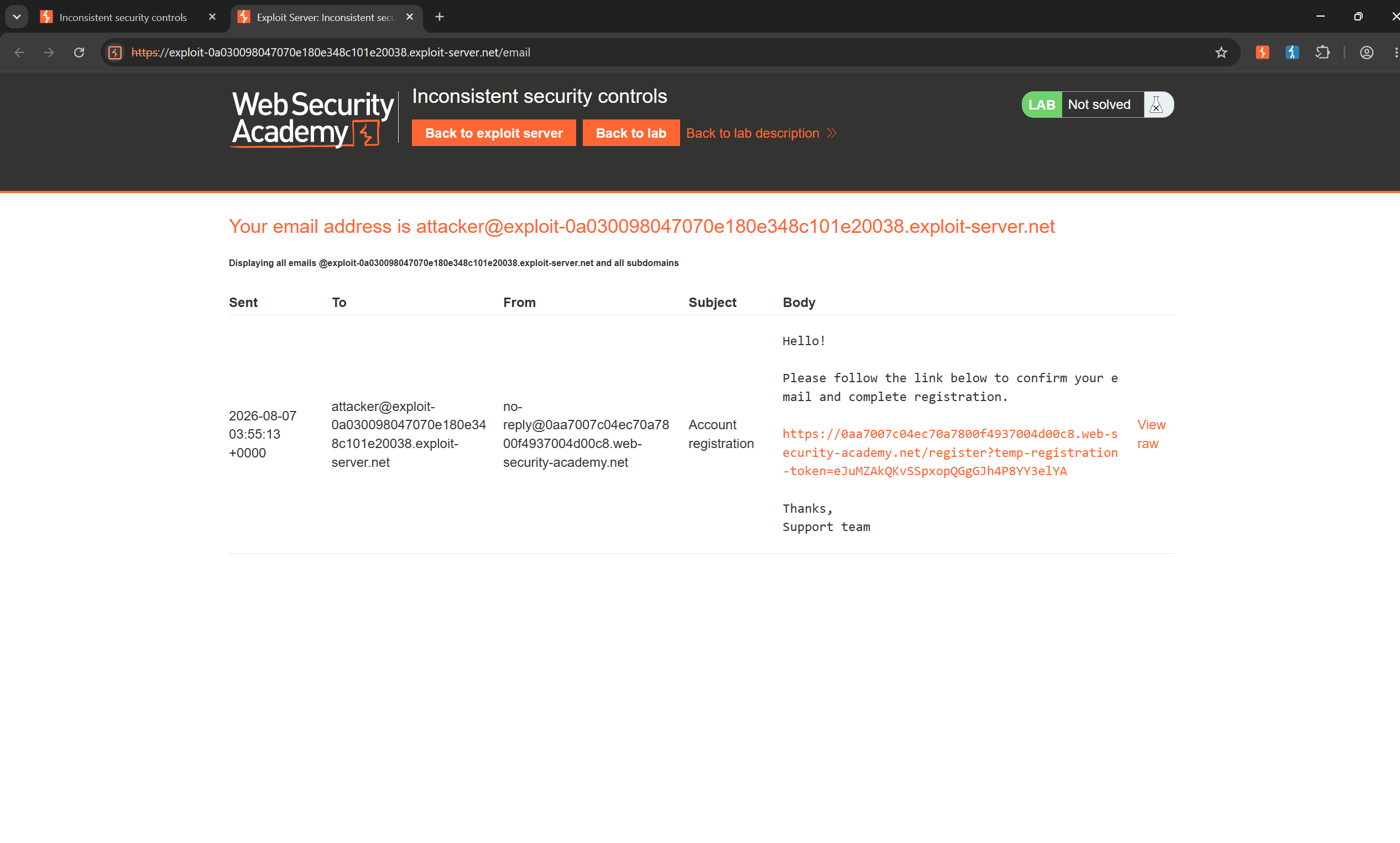
Task: Click the browser forward arrow icon
Action: pyautogui.click(x=49, y=52)
